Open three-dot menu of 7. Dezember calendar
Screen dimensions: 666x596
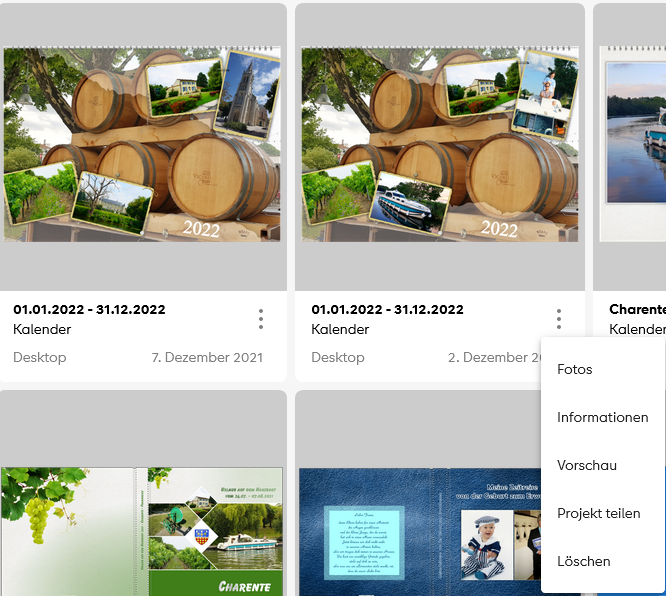[x=261, y=319]
